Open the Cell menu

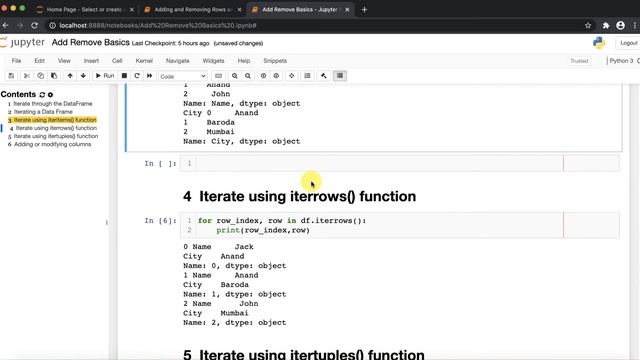[117, 61]
